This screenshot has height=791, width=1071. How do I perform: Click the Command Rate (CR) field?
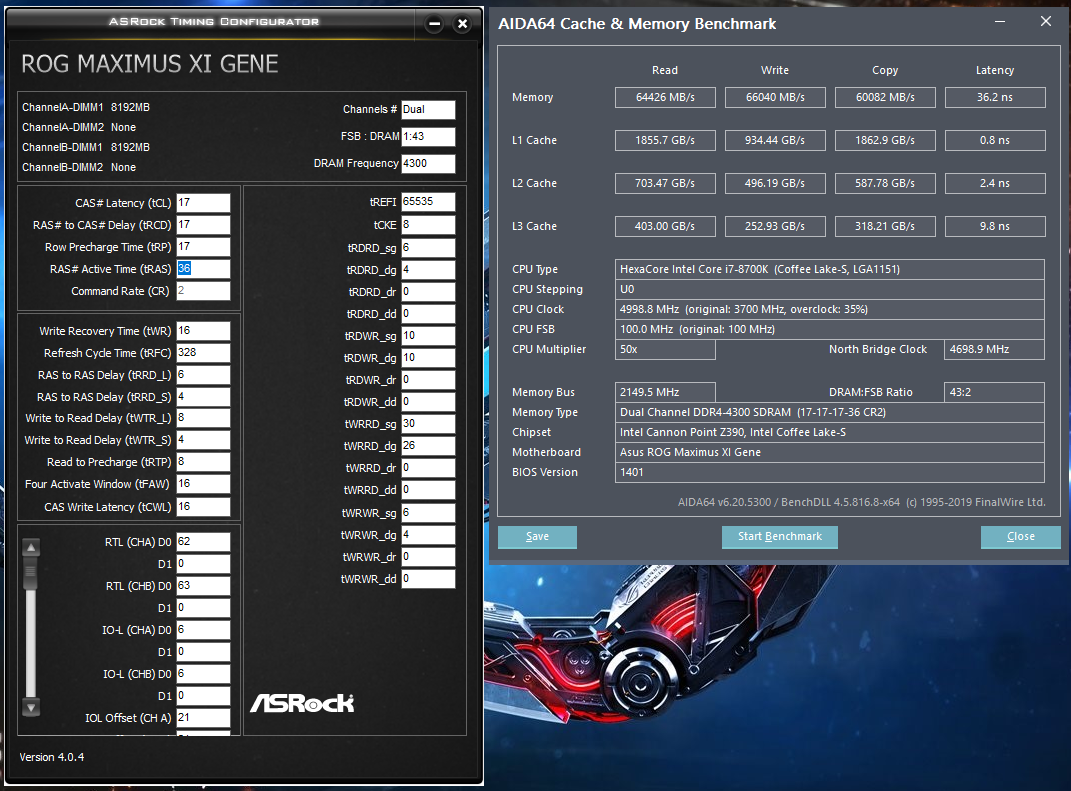tap(203, 290)
